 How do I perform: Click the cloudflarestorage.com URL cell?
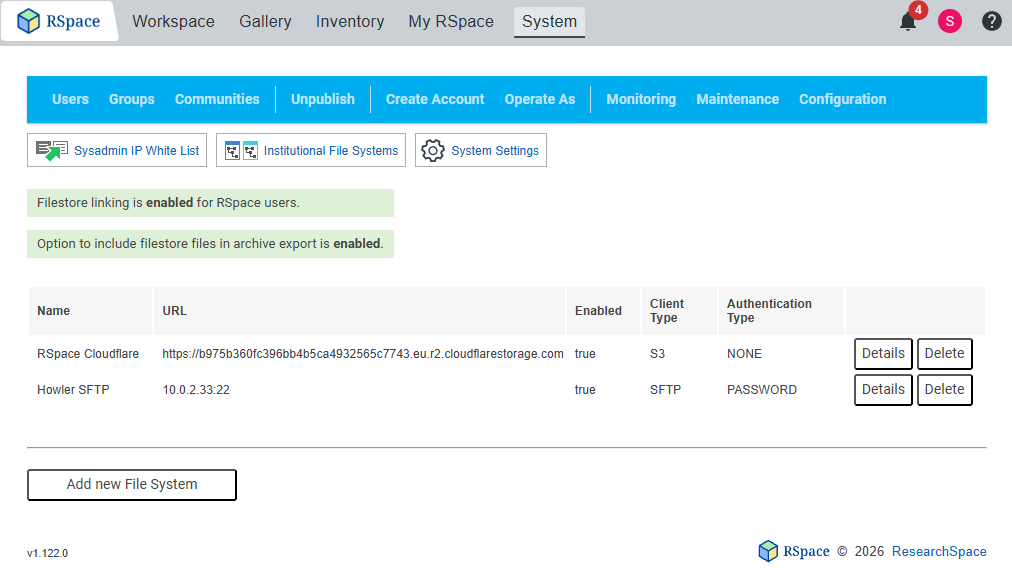363,354
